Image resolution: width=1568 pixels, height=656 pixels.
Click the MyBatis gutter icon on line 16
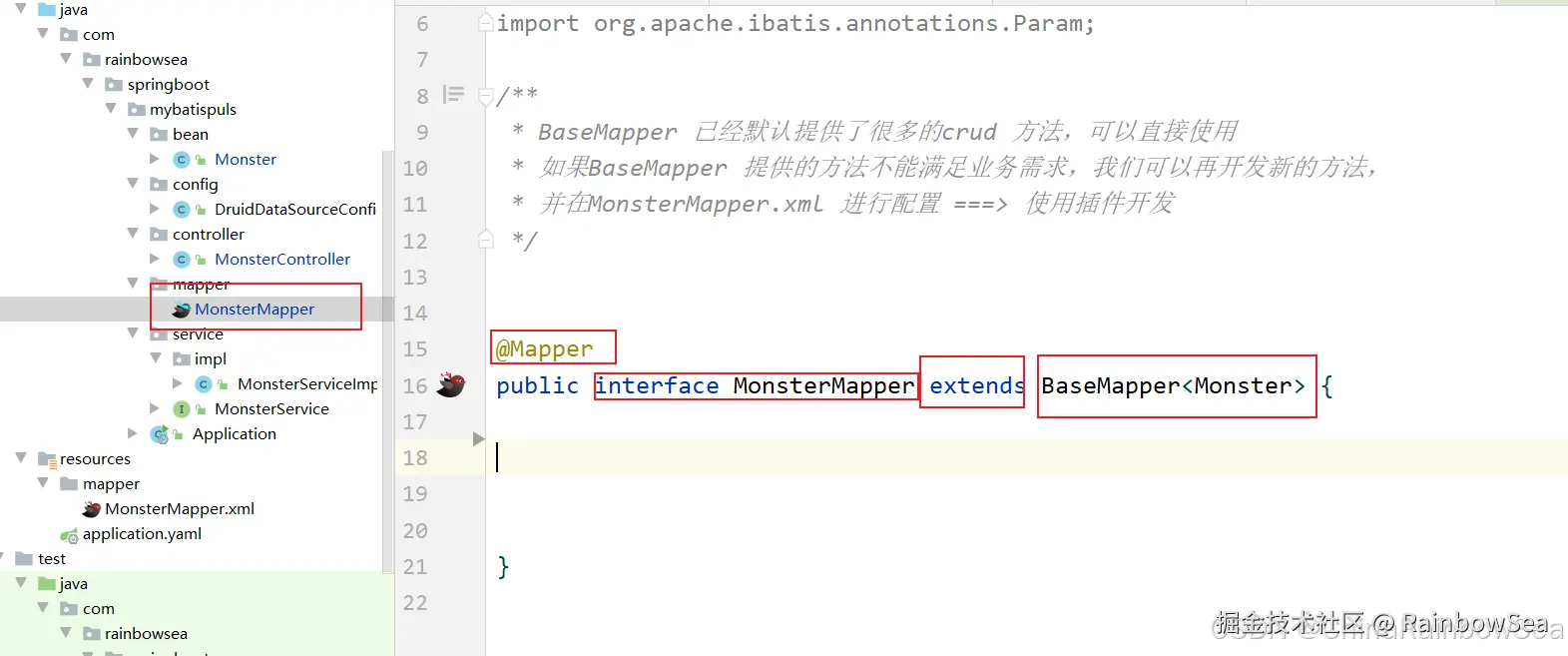pyautogui.click(x=451, y=384)
